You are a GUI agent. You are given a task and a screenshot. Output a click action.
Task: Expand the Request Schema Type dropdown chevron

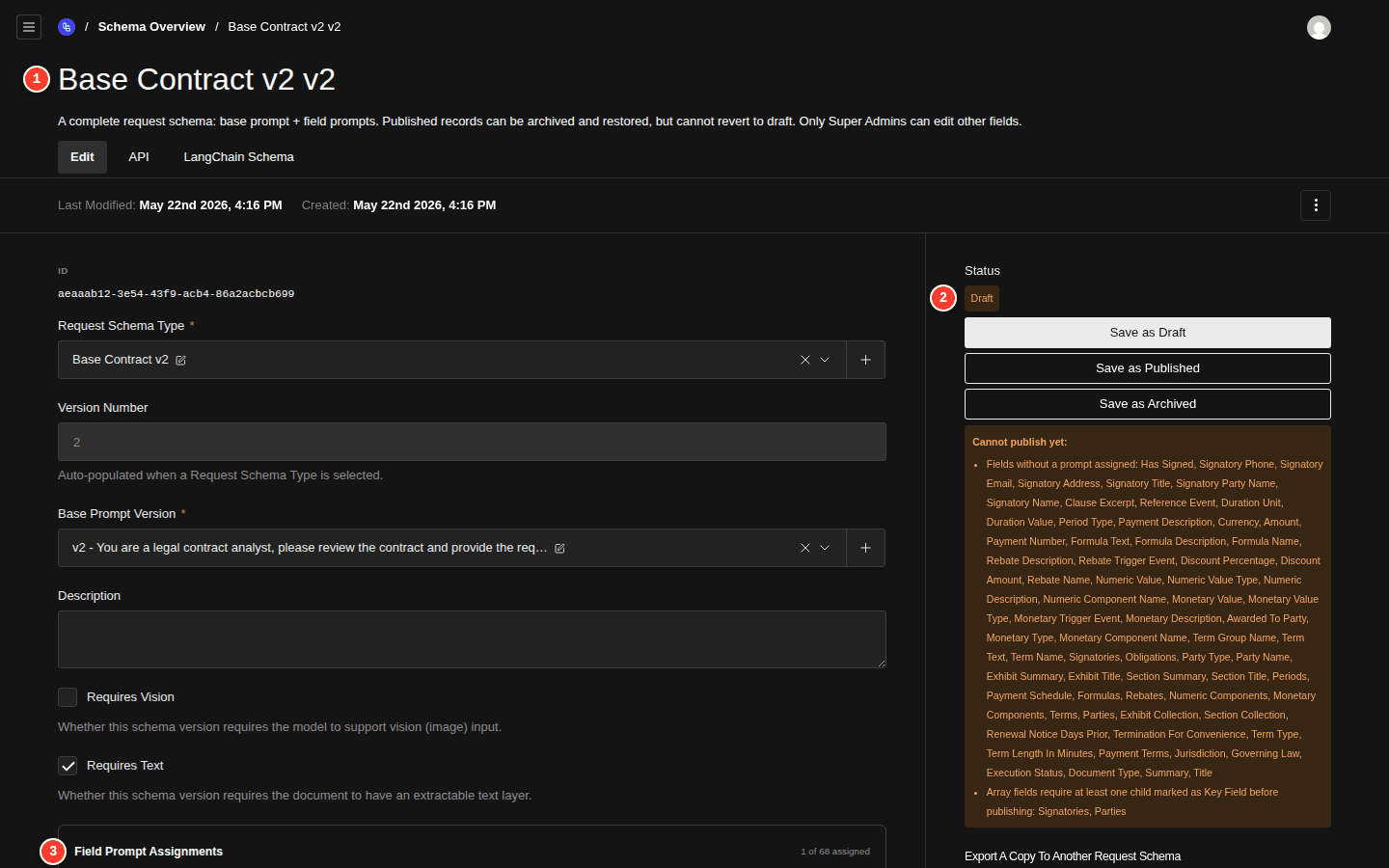pos(825,360)
